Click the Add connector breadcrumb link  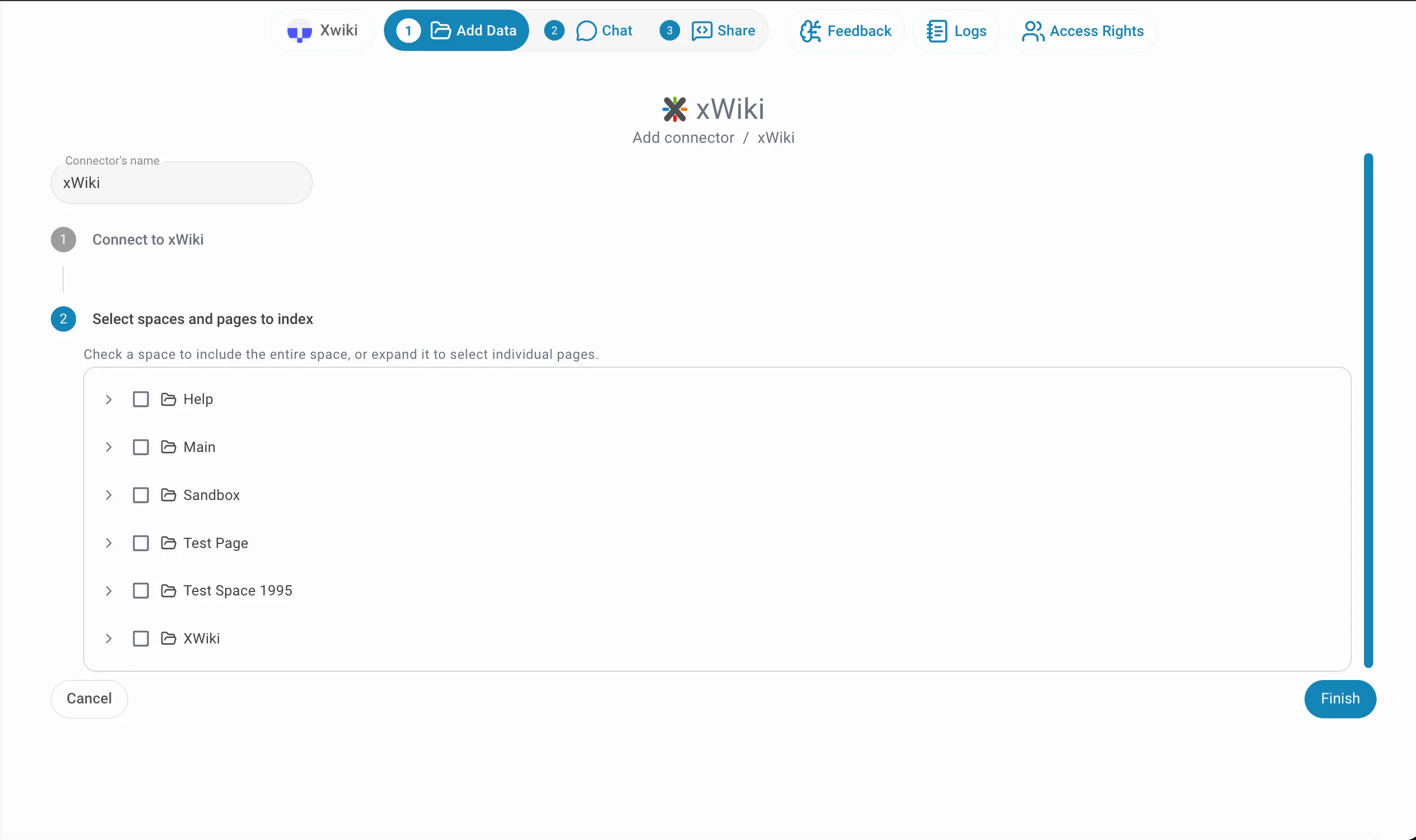coord(683,138)
